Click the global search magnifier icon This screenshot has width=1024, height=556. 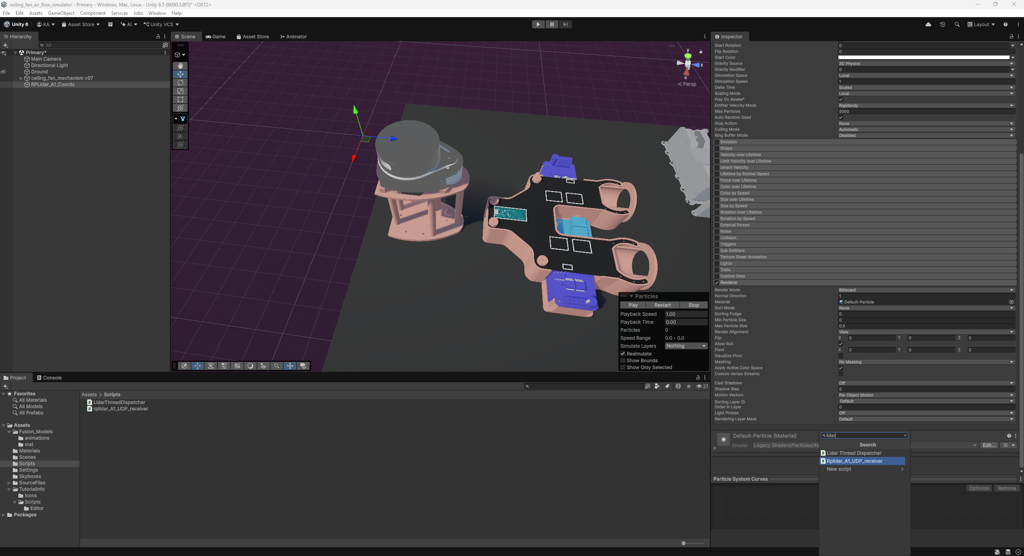pos(957,24)
